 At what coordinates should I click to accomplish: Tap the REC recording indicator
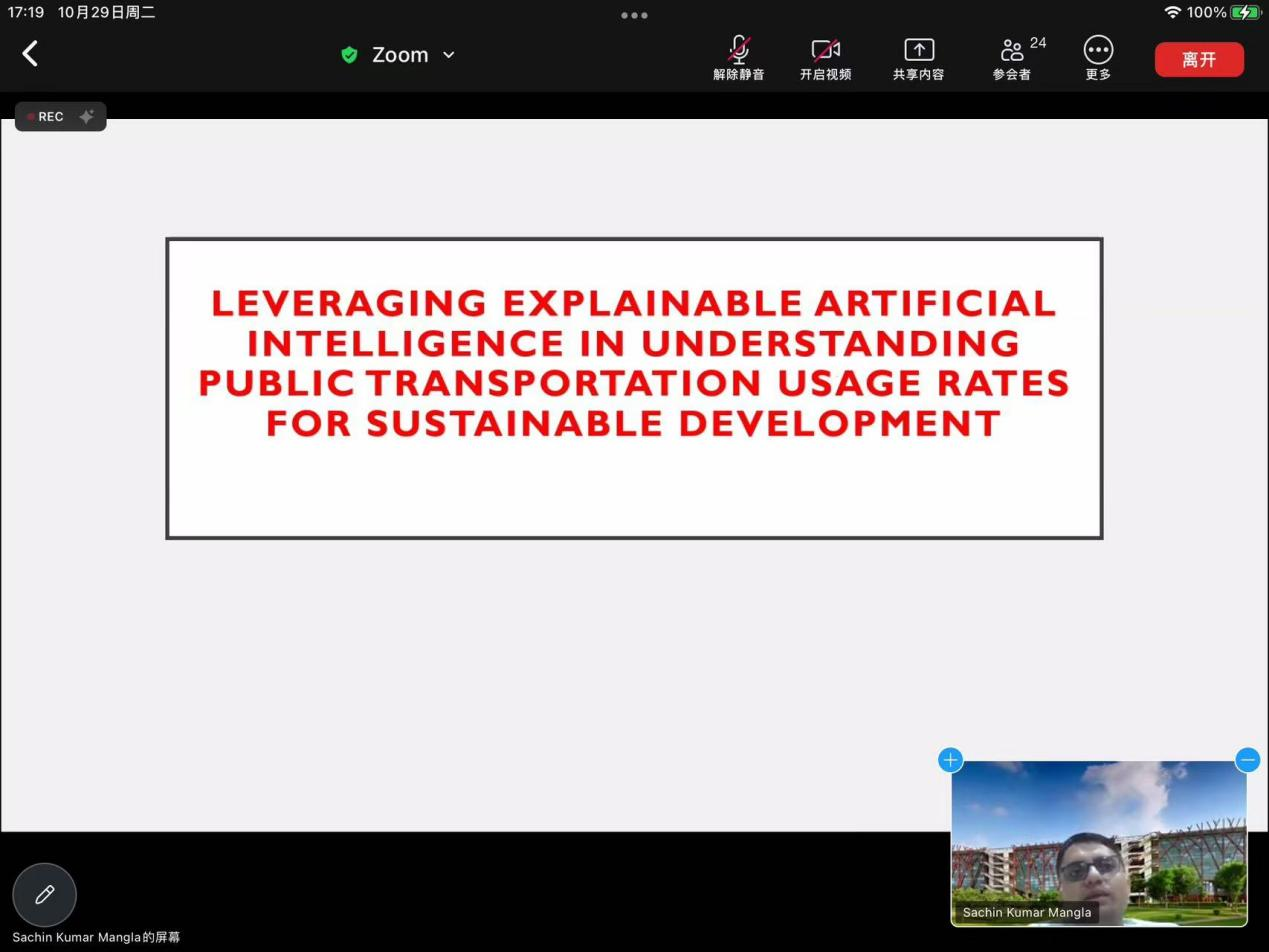pyautogui.click(x=46, y=117)
